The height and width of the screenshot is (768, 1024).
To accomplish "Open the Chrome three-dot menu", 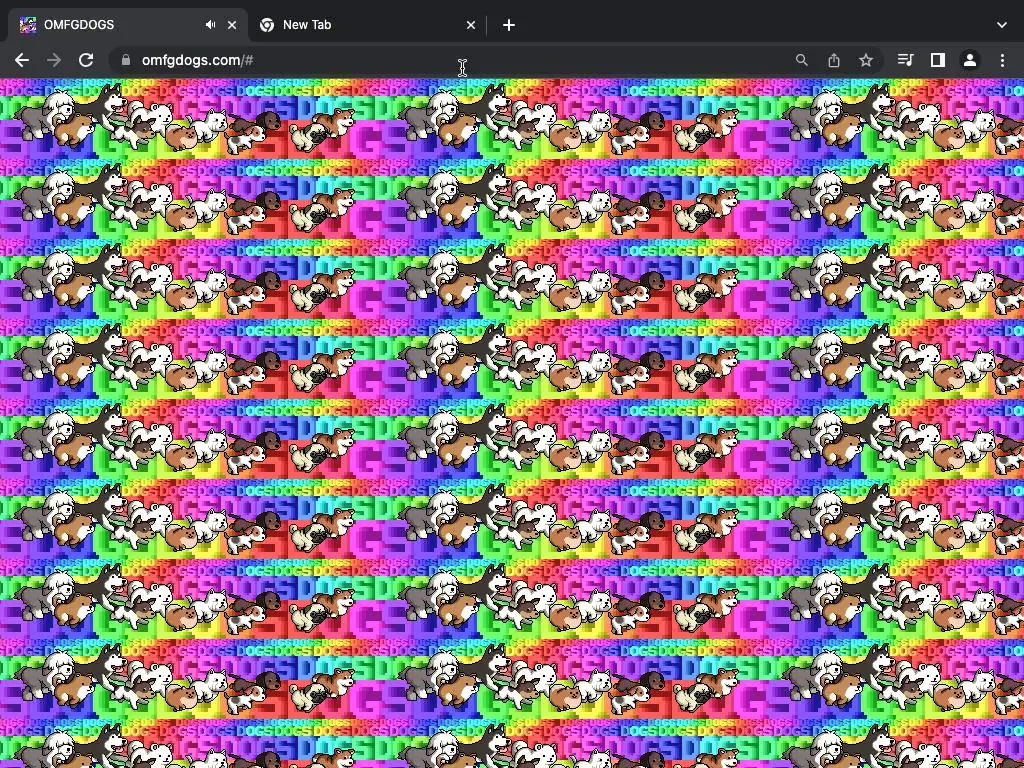I will (x=1002, y=60).
